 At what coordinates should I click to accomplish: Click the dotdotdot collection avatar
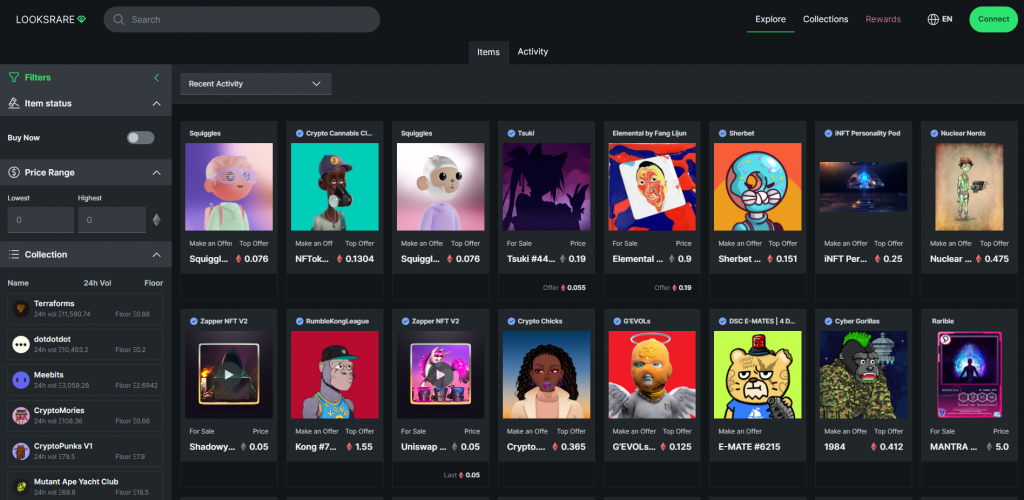point(21,344)
